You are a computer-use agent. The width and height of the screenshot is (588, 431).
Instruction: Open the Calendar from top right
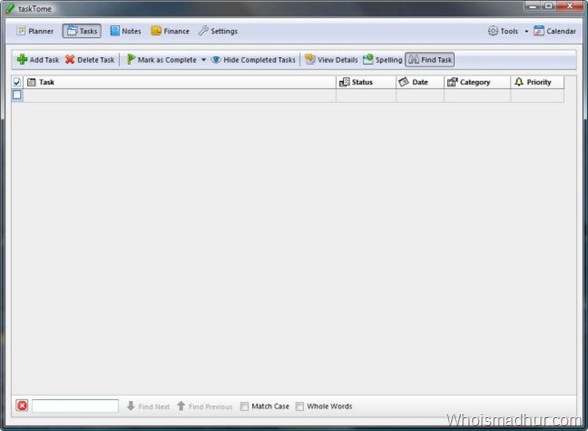pos(555,31)
